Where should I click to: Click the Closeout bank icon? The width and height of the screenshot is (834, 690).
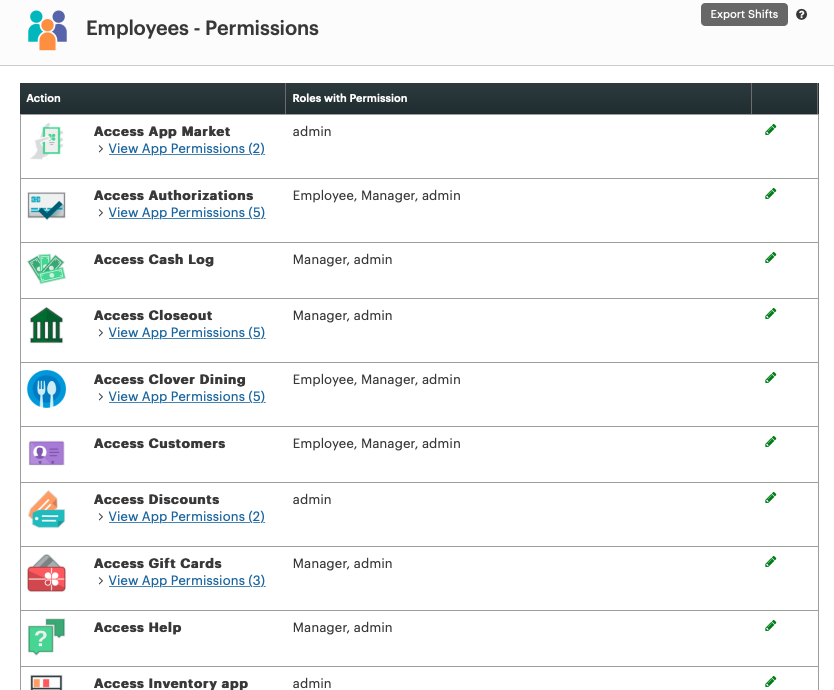[x=46, y=322]
